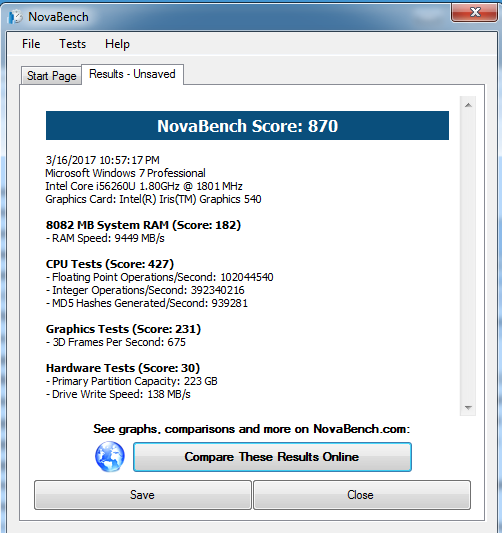Click Graphics Tests (Score: 231) heading

123,329
